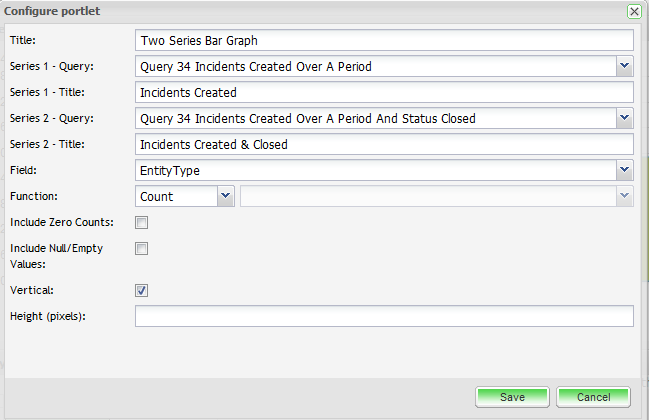Image resolution: width=649 pixels, height=420 pixels.
Task: Open the Series 1 - Query dropdown arrow
Action: [x=625, y=67]
